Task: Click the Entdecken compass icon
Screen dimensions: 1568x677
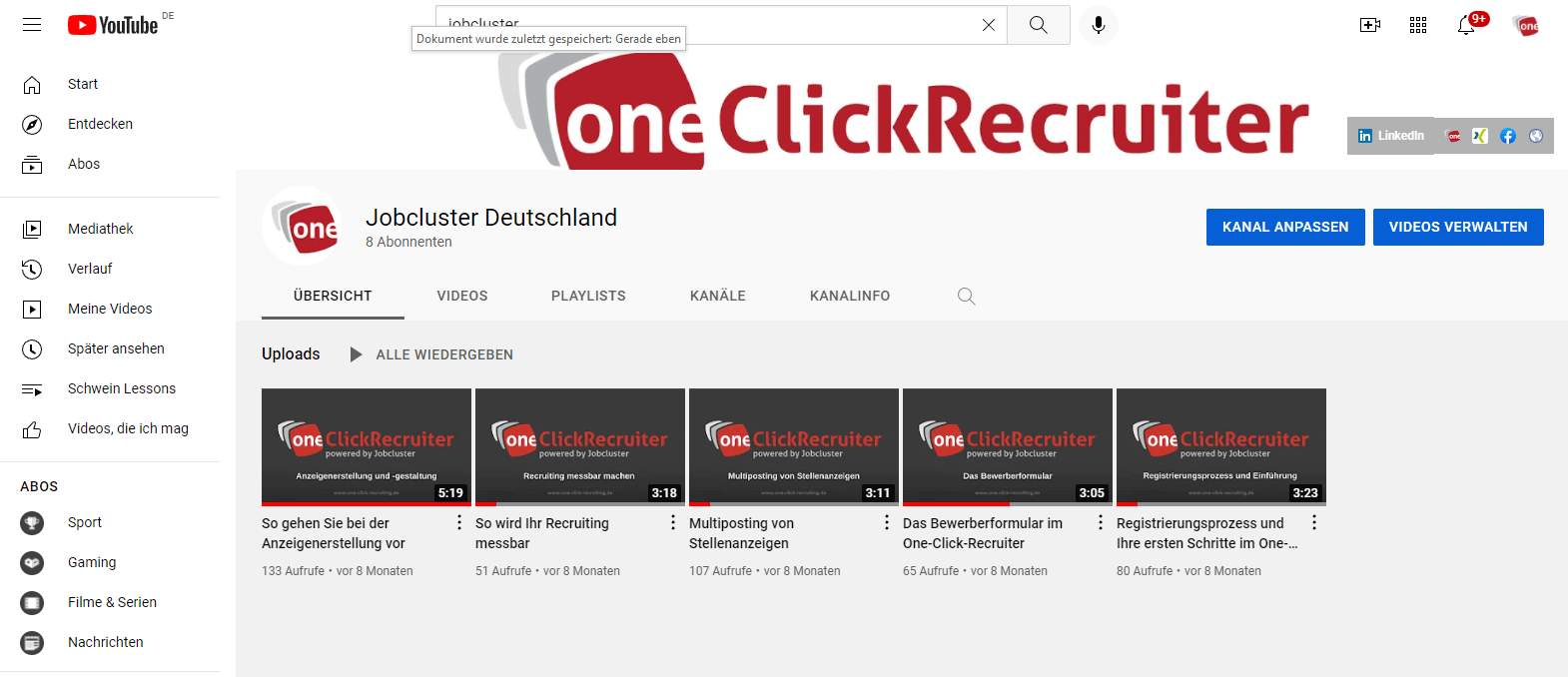Action: tap(32, 124)
